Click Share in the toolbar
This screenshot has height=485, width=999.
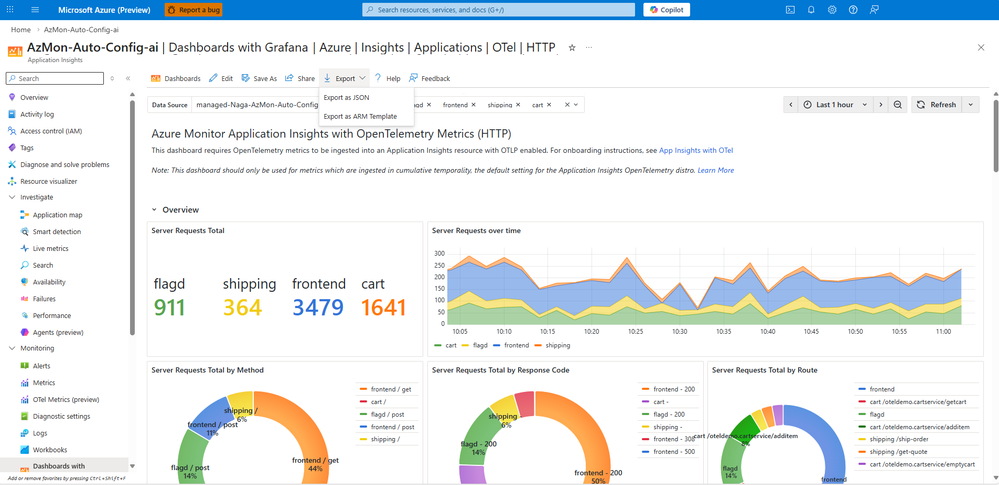[299, 78]
